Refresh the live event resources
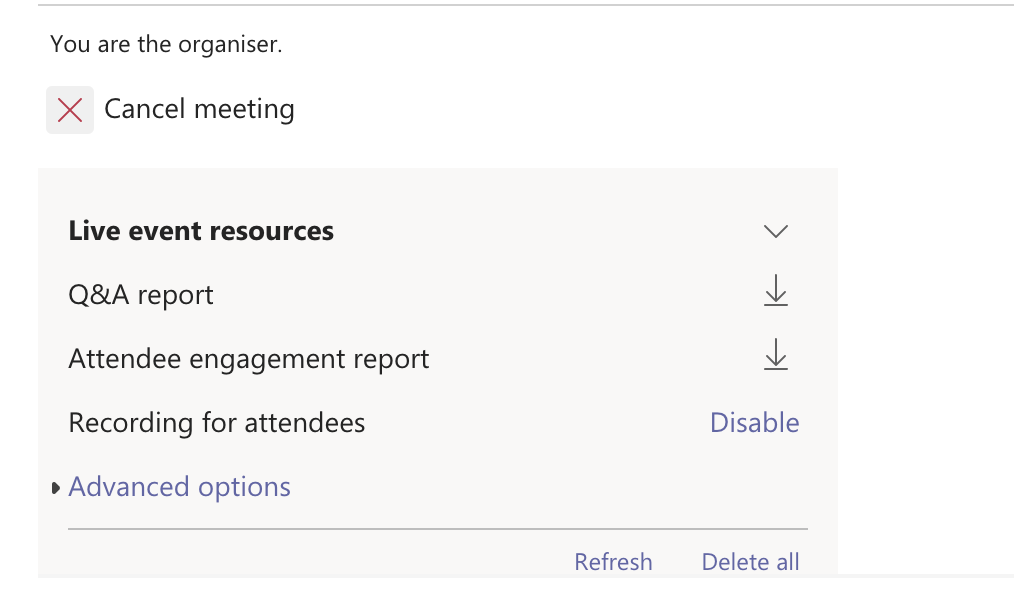 613,562
